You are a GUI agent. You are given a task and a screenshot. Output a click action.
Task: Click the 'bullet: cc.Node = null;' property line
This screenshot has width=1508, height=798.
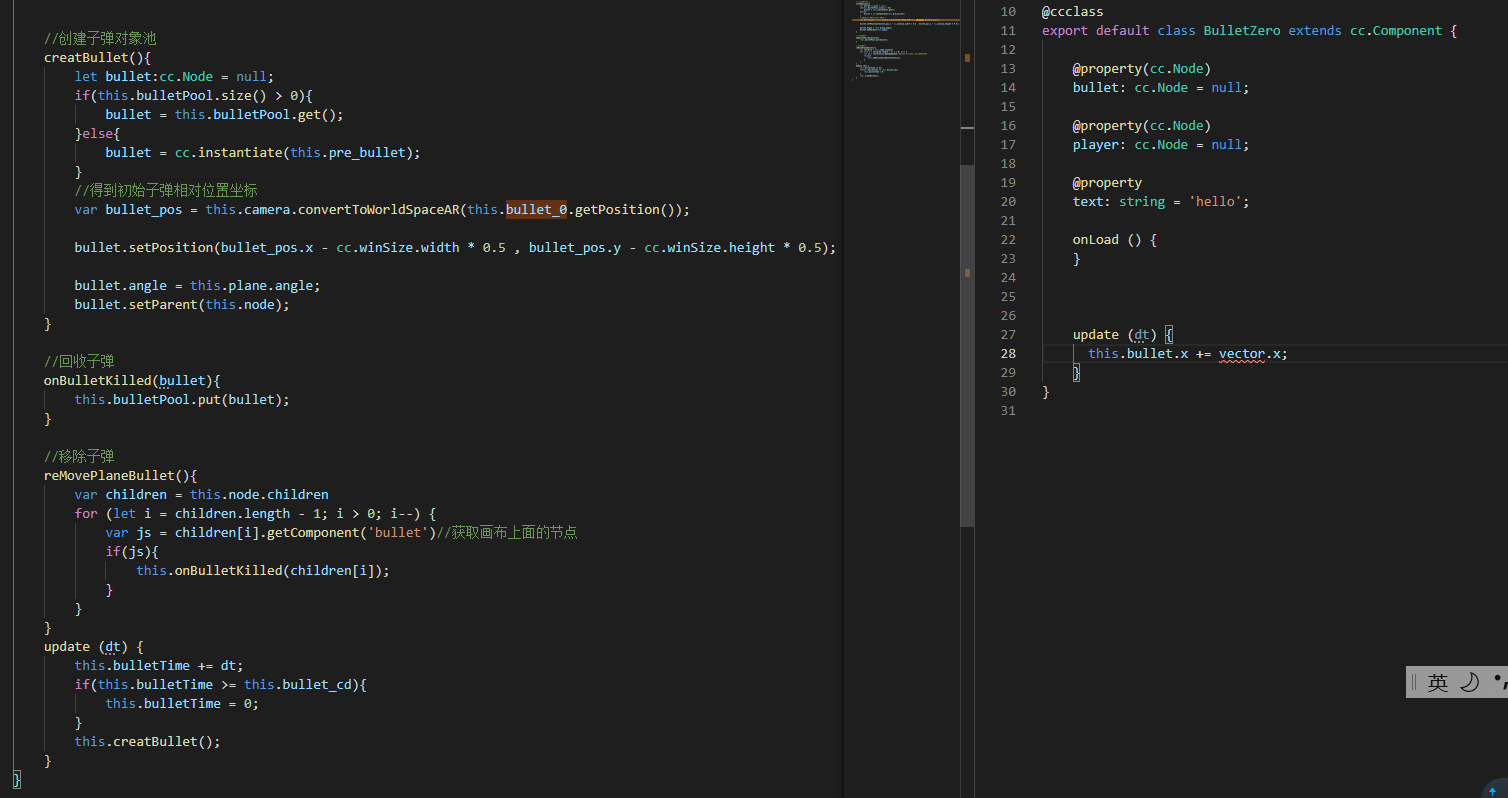(x=1161, y=88)
